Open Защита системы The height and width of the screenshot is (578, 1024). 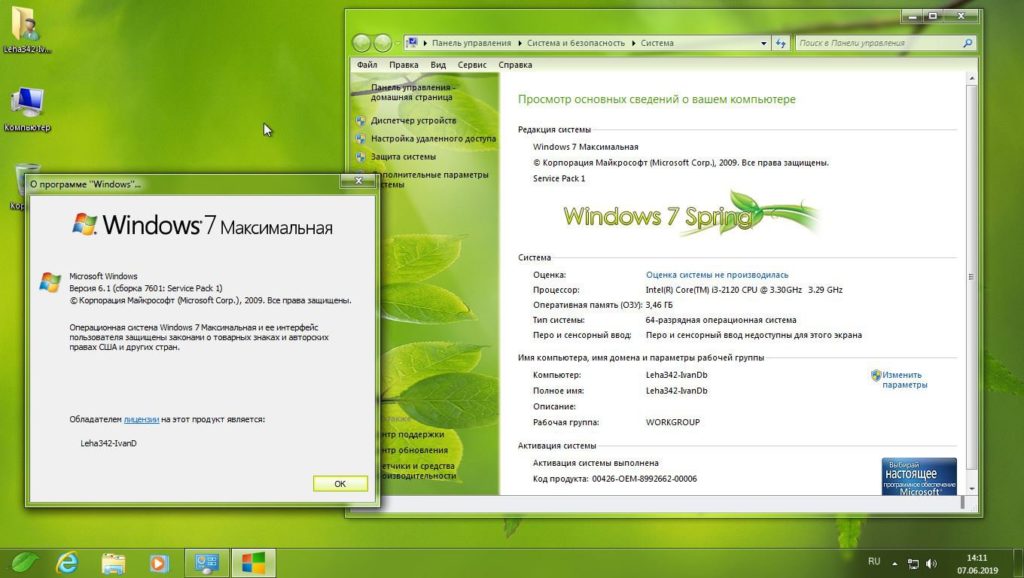(x=403, y=157)
